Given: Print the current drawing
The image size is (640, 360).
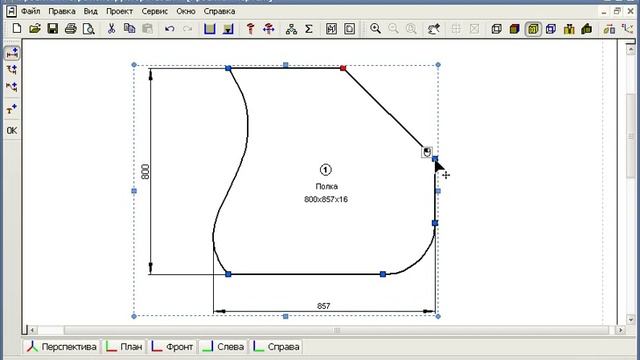Looking at the screenshot, I should (x=71, y=29).
